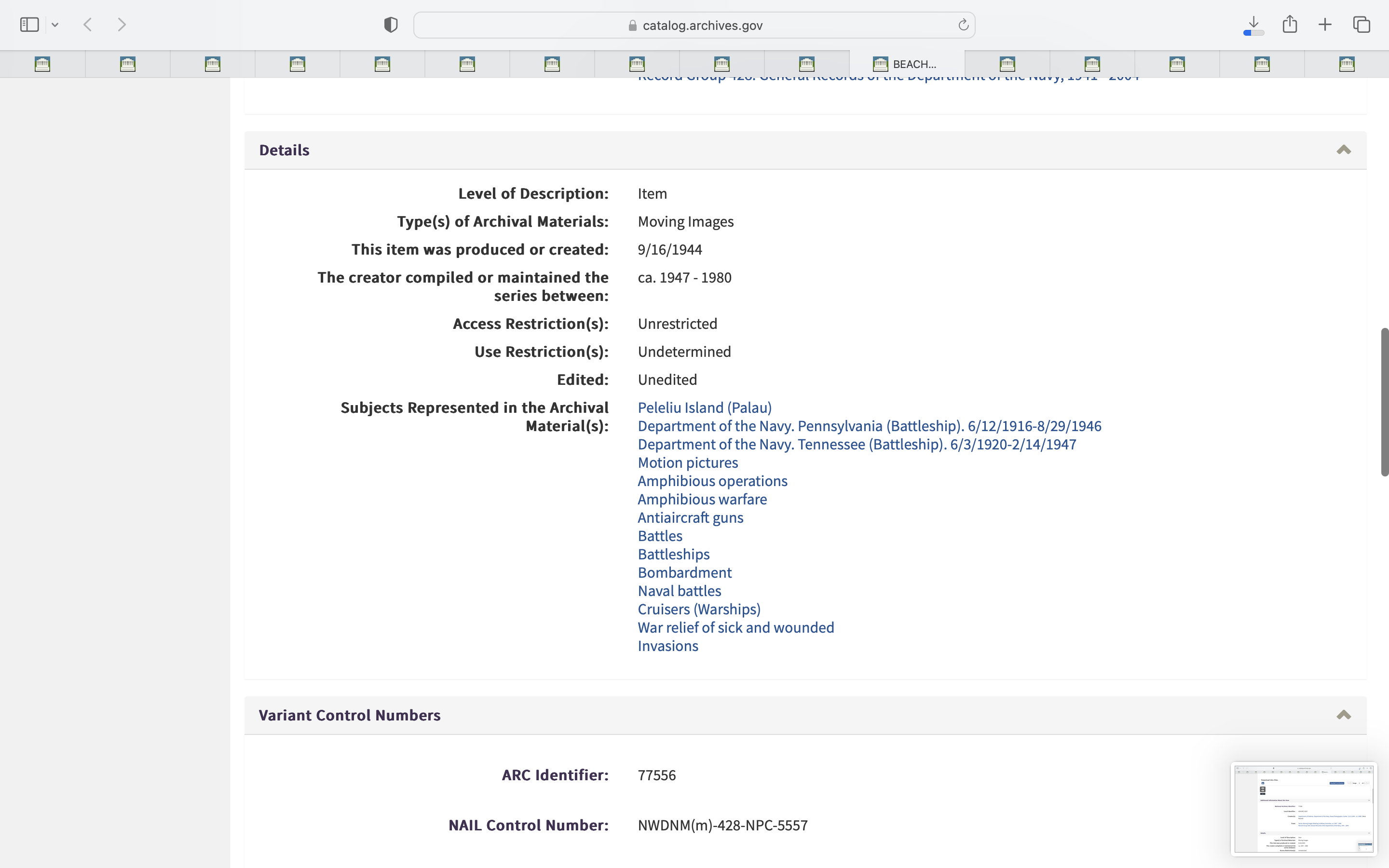Screen dimensions: 1389x868
Task: Collapse Variant Control Numbers section chevron
Action: [x=1343, y=715]
